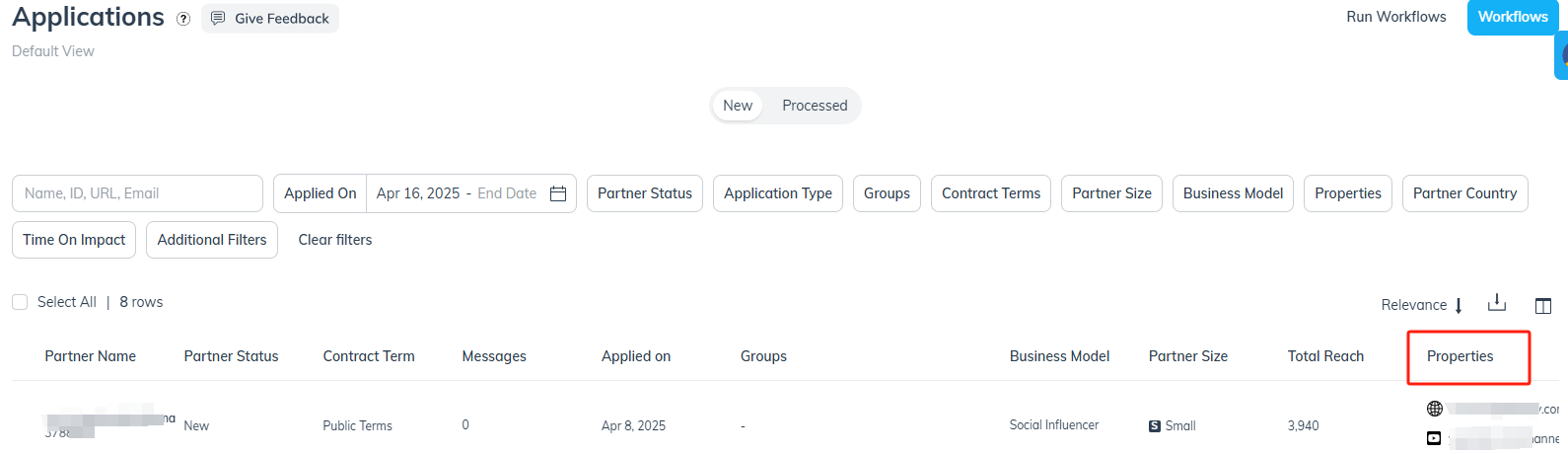1568x454 pixels.
Task: Open the column layout settings icon
Action: [x=1543, y=306]
